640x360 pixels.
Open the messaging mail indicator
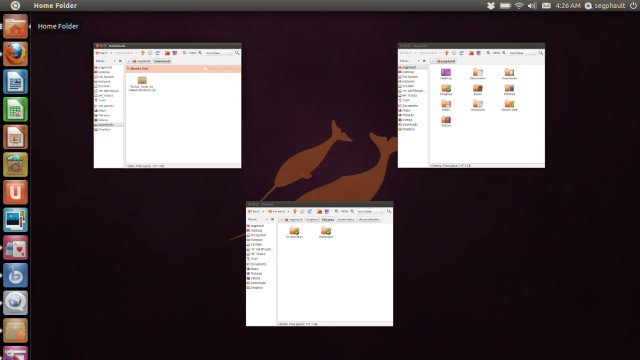(x=546, y=6)
